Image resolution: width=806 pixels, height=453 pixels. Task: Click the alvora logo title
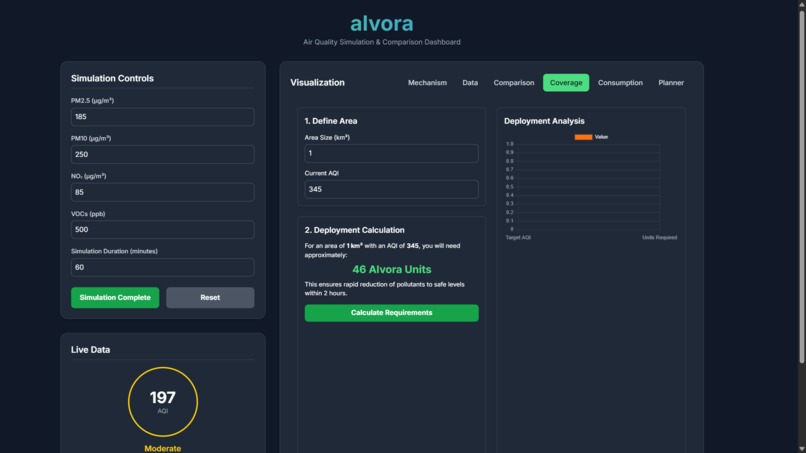pyautogui.click(x=381, y=24)
